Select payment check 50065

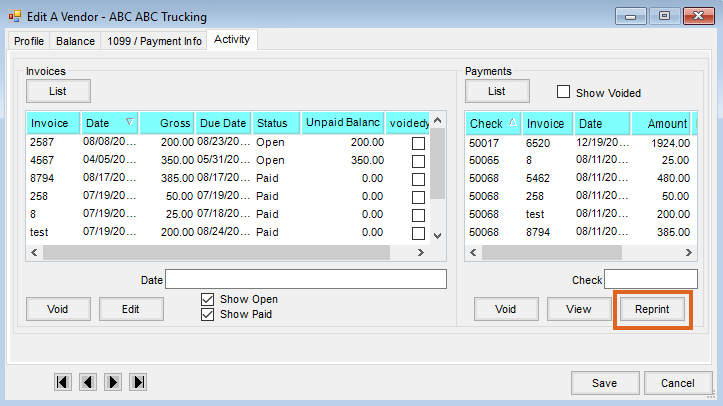484,160
